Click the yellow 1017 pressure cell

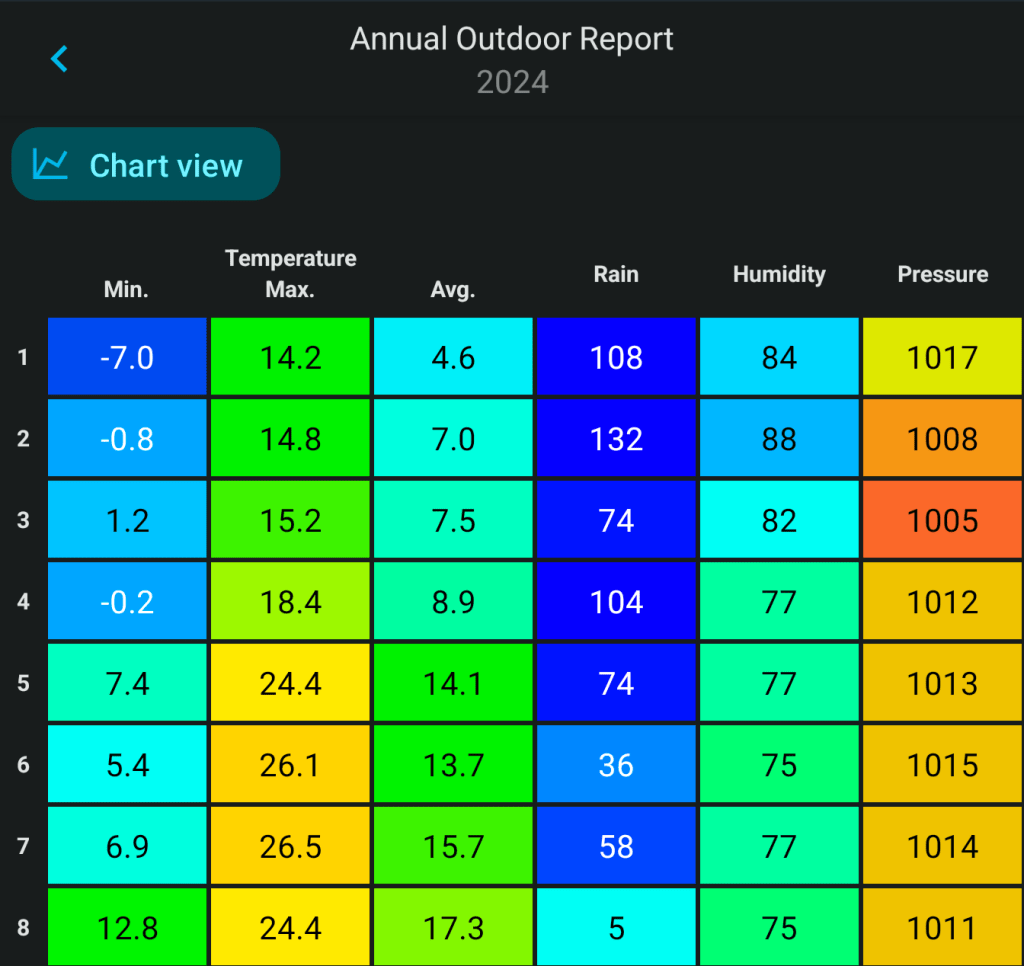(942, 357)
